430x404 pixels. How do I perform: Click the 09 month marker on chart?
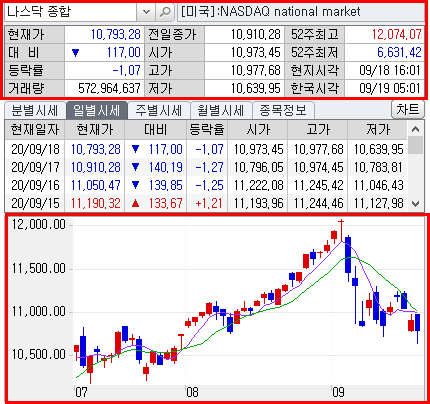tap(338, 392)
